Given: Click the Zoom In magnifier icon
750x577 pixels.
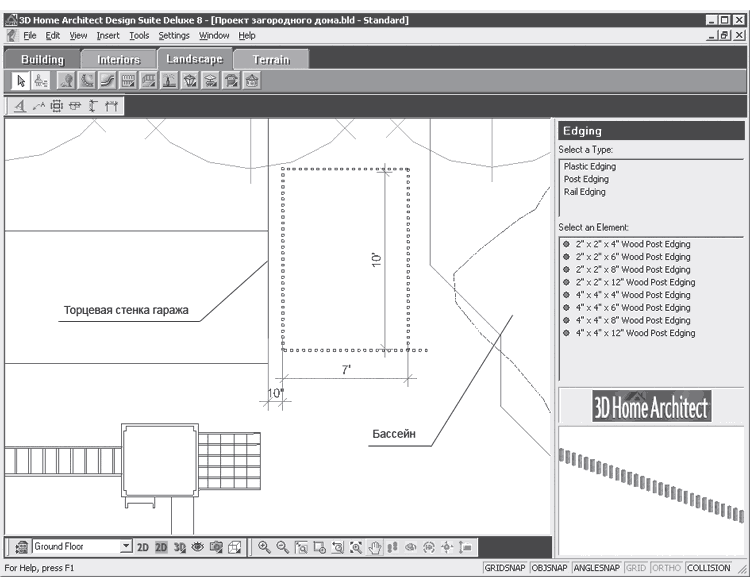Looking at the screenshot, I should 264,547.
